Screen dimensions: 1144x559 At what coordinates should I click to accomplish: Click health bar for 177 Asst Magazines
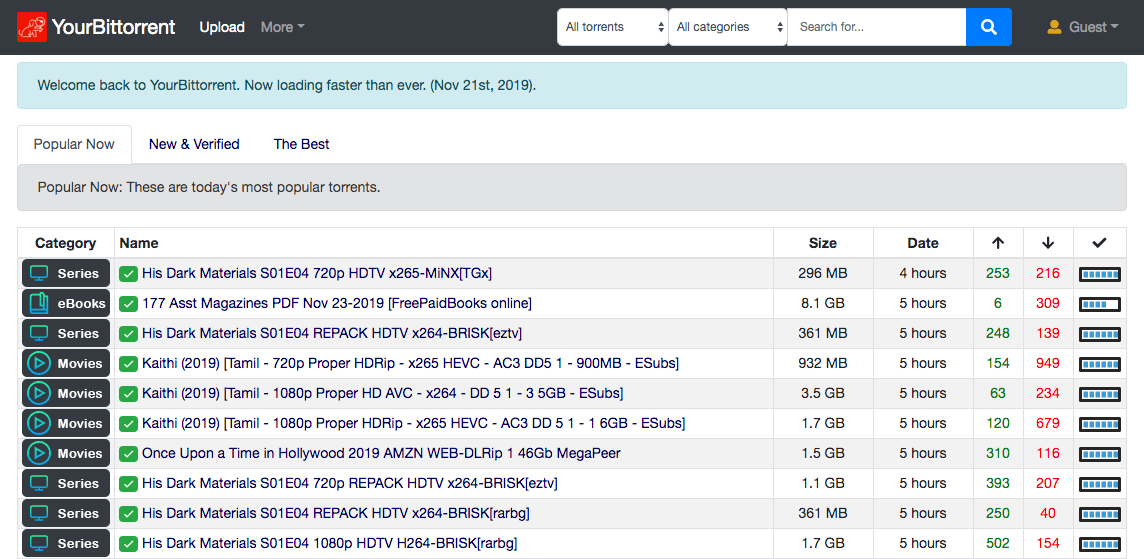tap(1099, 304)
